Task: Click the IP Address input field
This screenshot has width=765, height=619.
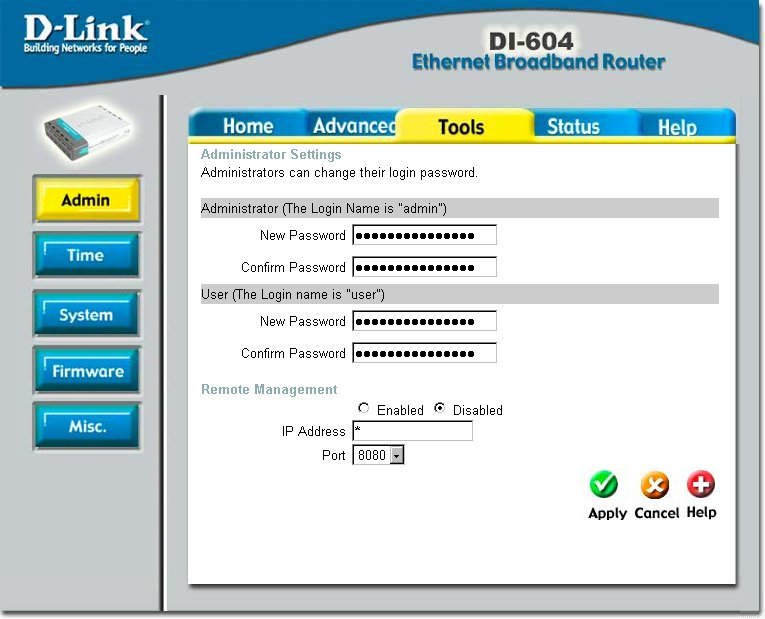Action: pyautogui.click(x=412, y=431)
